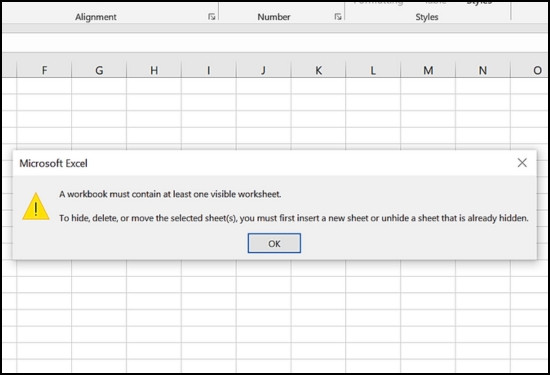The height and width of the screenshot is (375, 550).
Task: Click the Microsoft Excel dialog title
Action: tap(53, 163)
